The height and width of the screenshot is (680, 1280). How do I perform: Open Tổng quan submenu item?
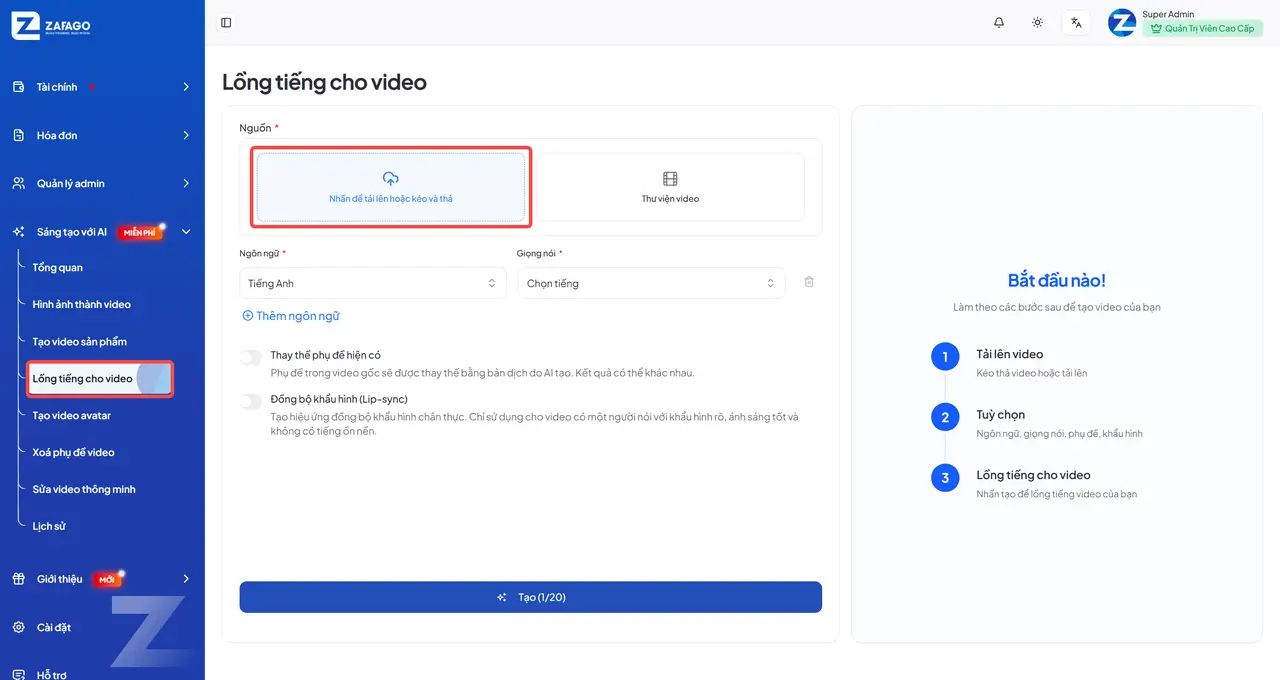pyautogui.click(x=57, y=267)
